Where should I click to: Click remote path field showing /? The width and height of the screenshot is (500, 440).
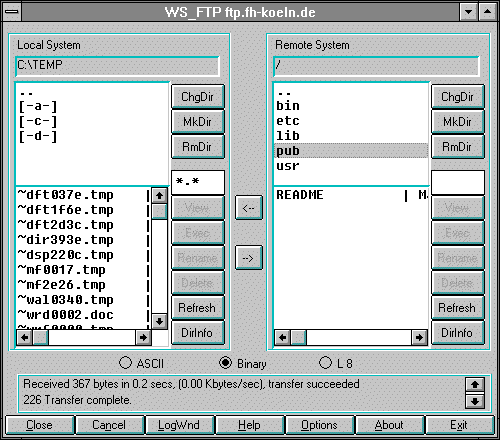pos(376,66)
